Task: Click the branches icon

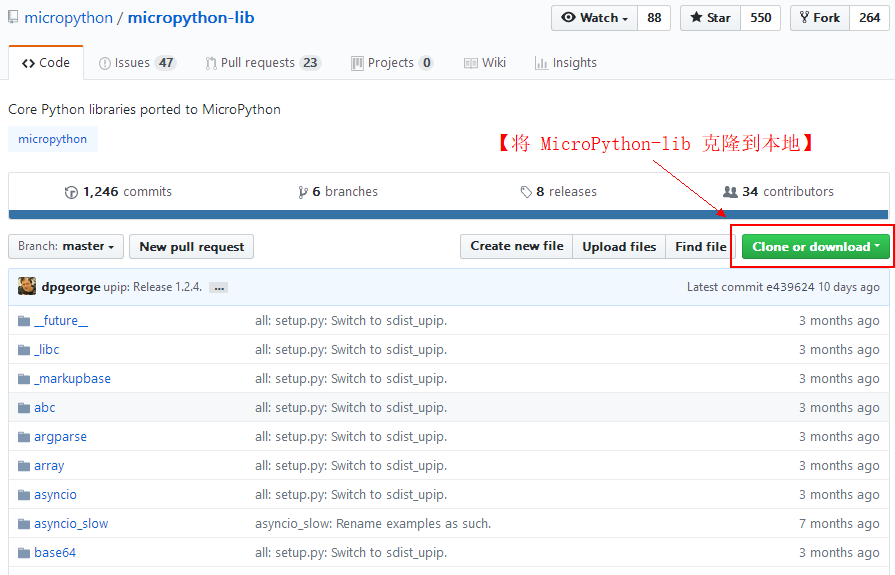Action: pyautogui.click(x=303, y=192)
